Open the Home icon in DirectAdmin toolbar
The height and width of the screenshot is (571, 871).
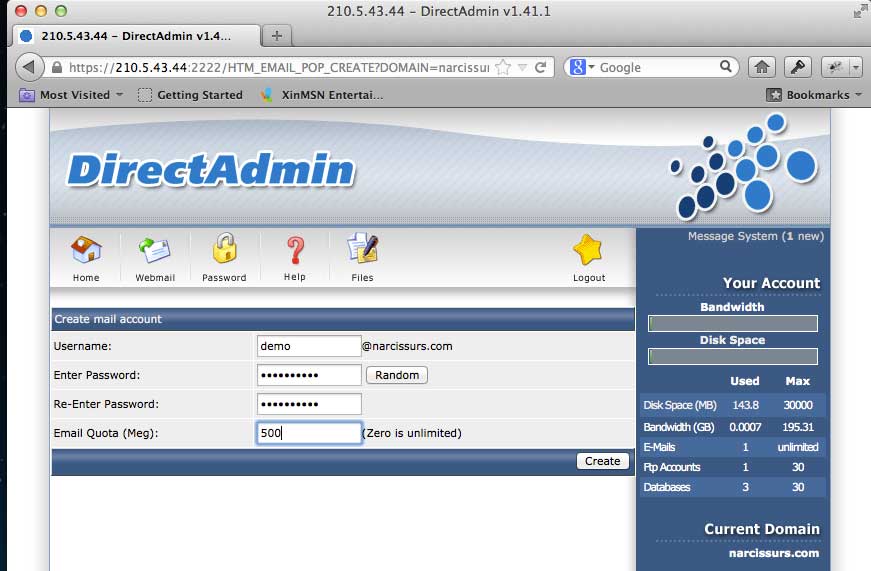(86, 250)
